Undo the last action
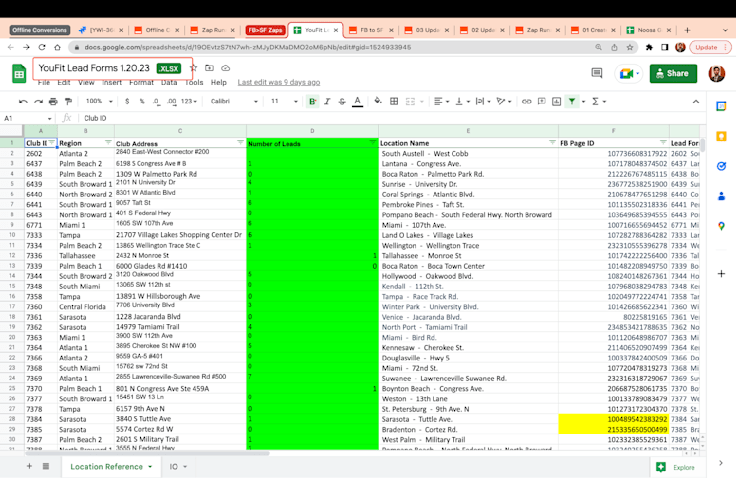736x478 pixels. [23, 101]
